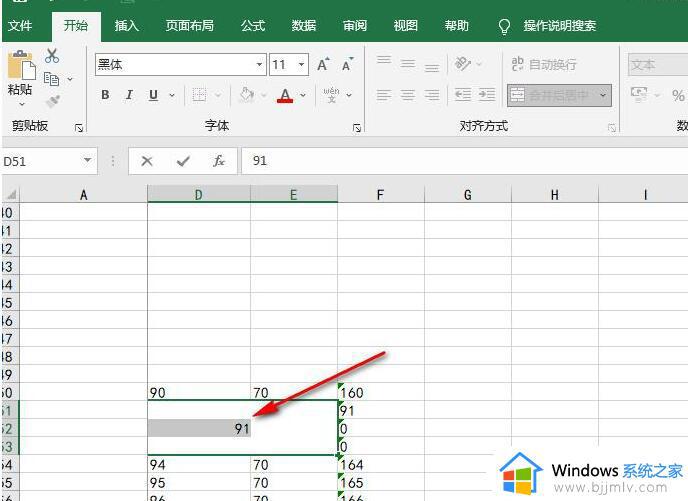Toggle Underline formatting

pos(153,95)
